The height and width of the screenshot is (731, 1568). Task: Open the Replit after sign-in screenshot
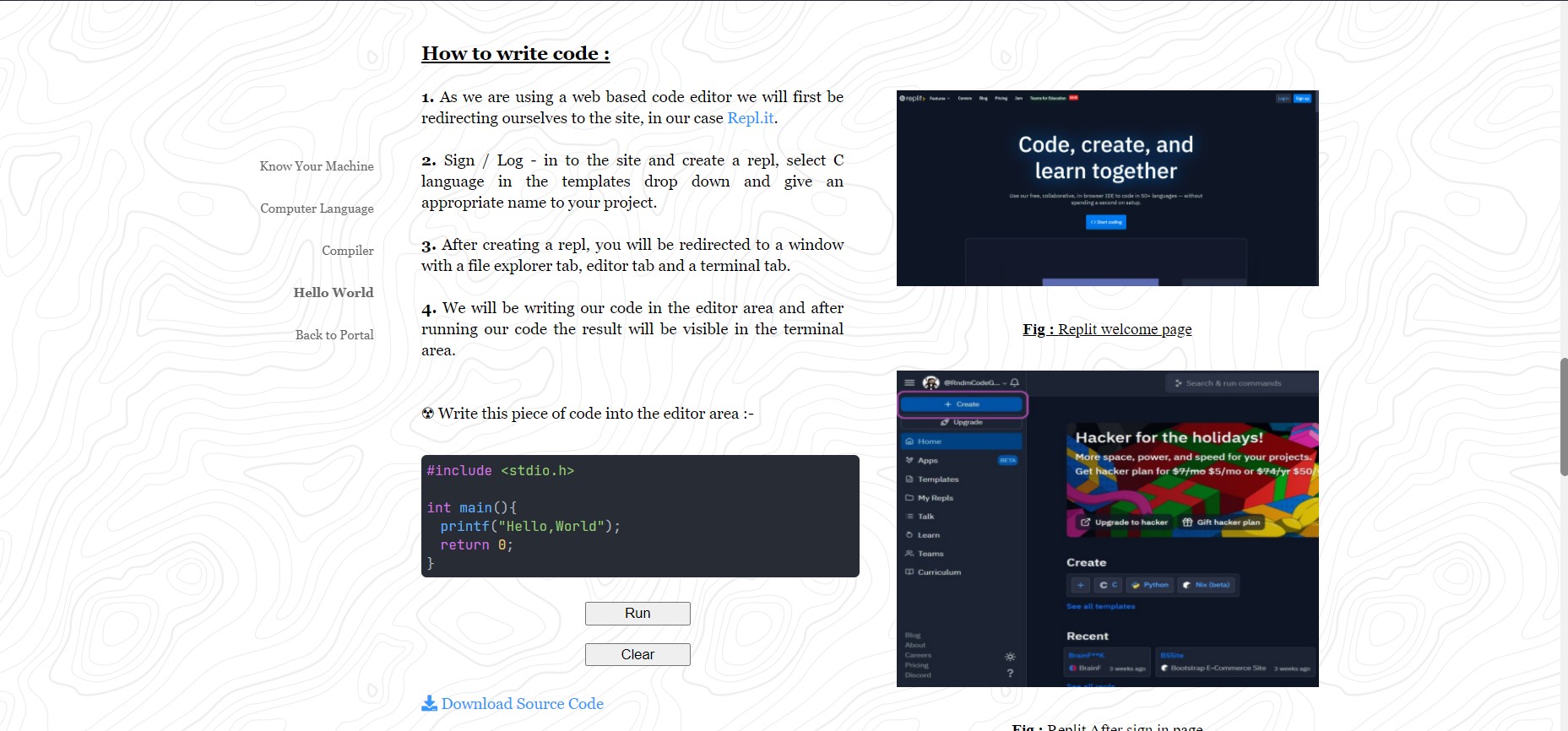tap(1108, 528)
